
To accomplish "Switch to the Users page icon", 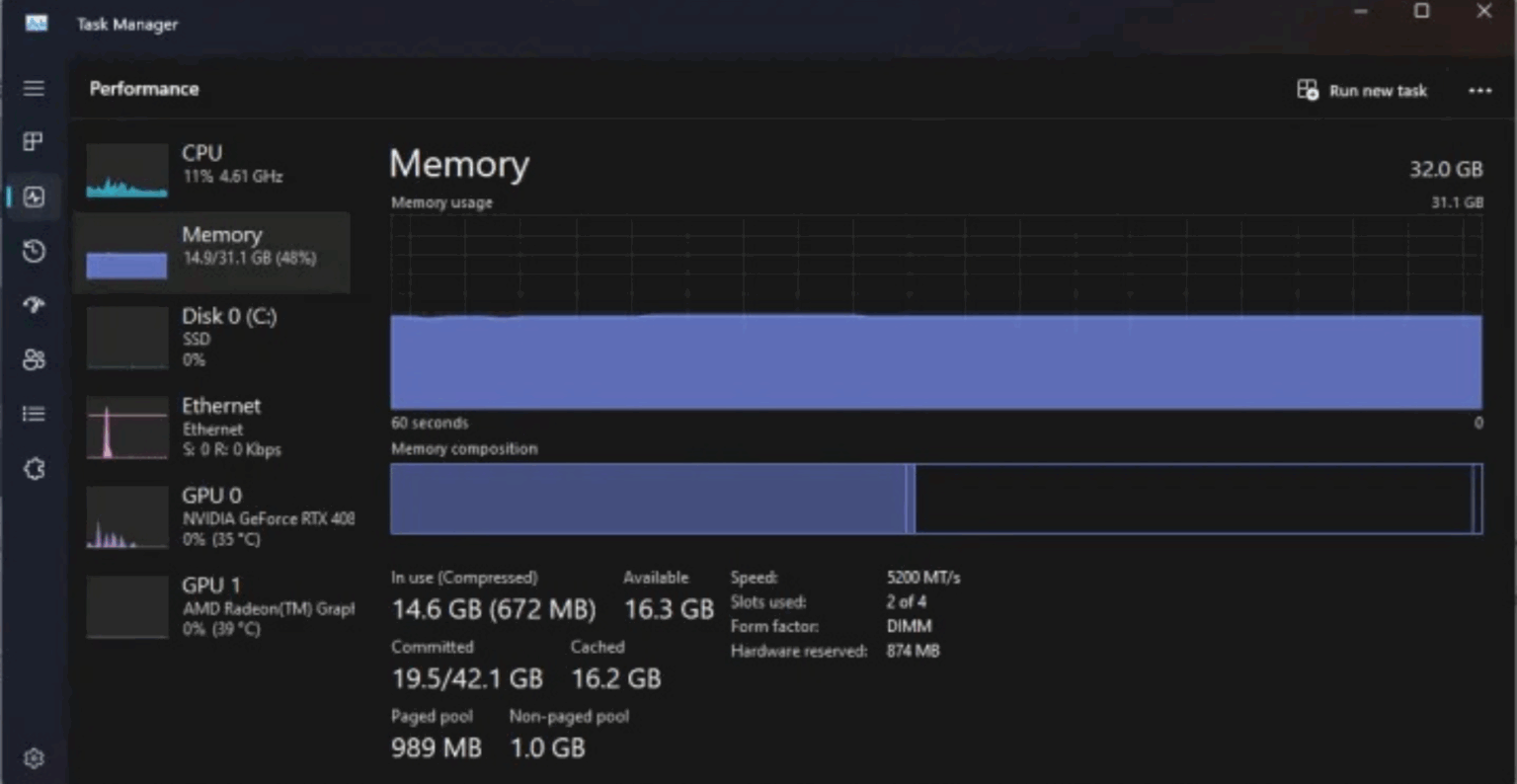I will pyautogui.click(x=34, y=359).
